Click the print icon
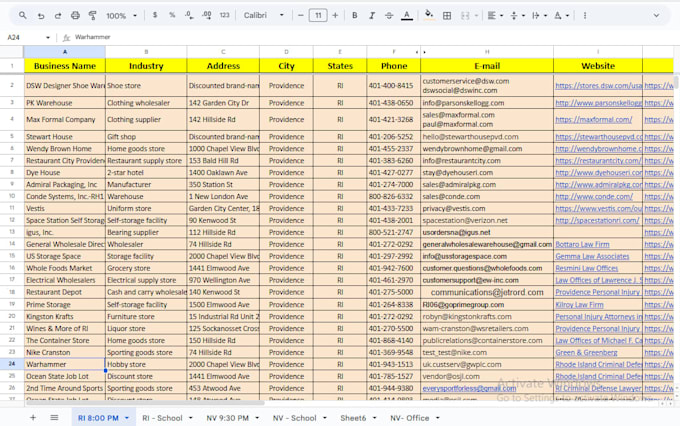The height and width of the screenshot is (426, 680). (75, 16)
